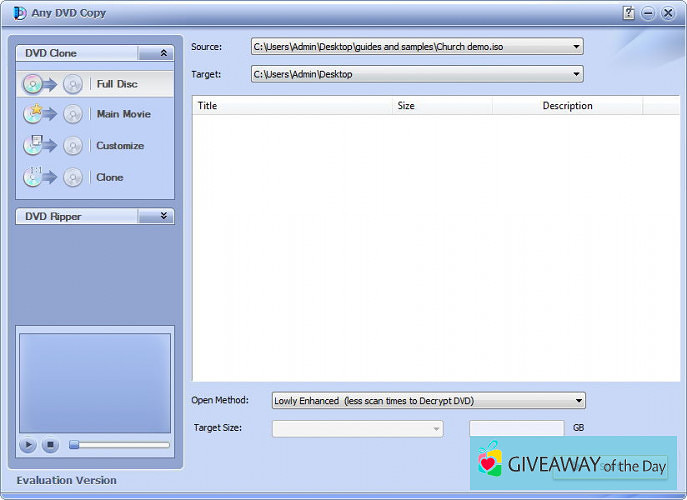687x500 pixels.
Task: Click the preview playback seek slider
Action: click(119, 445)
